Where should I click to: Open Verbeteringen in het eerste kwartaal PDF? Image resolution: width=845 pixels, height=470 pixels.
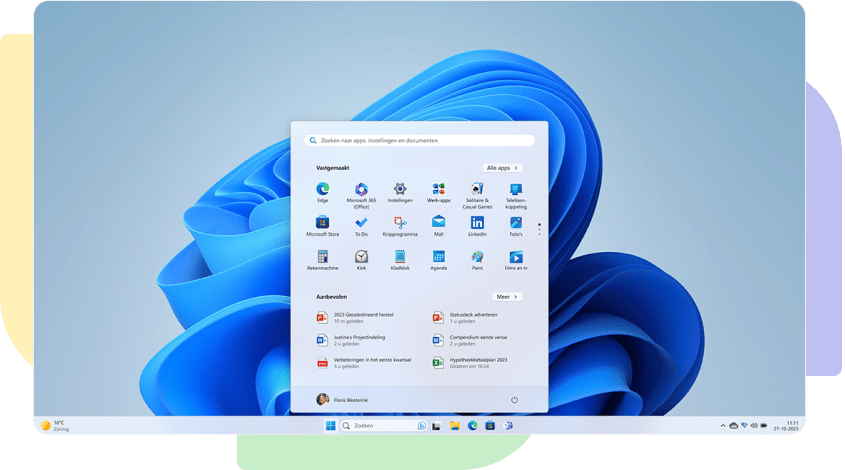pos(364,363)
